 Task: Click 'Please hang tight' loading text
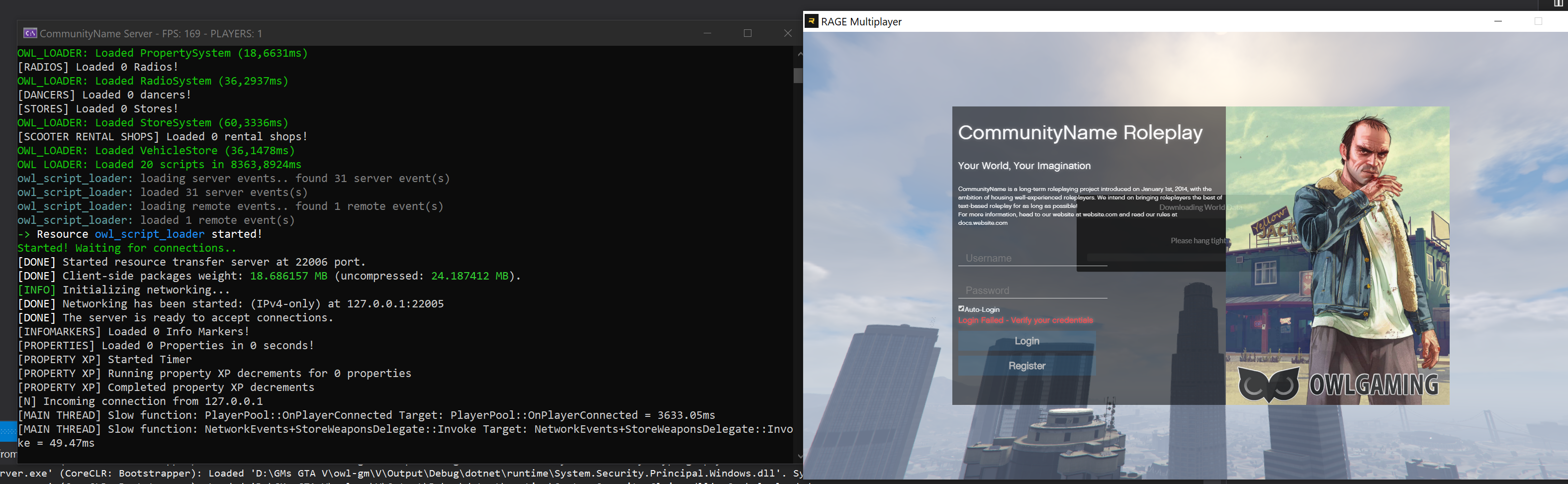click(x=1198, y=240)
